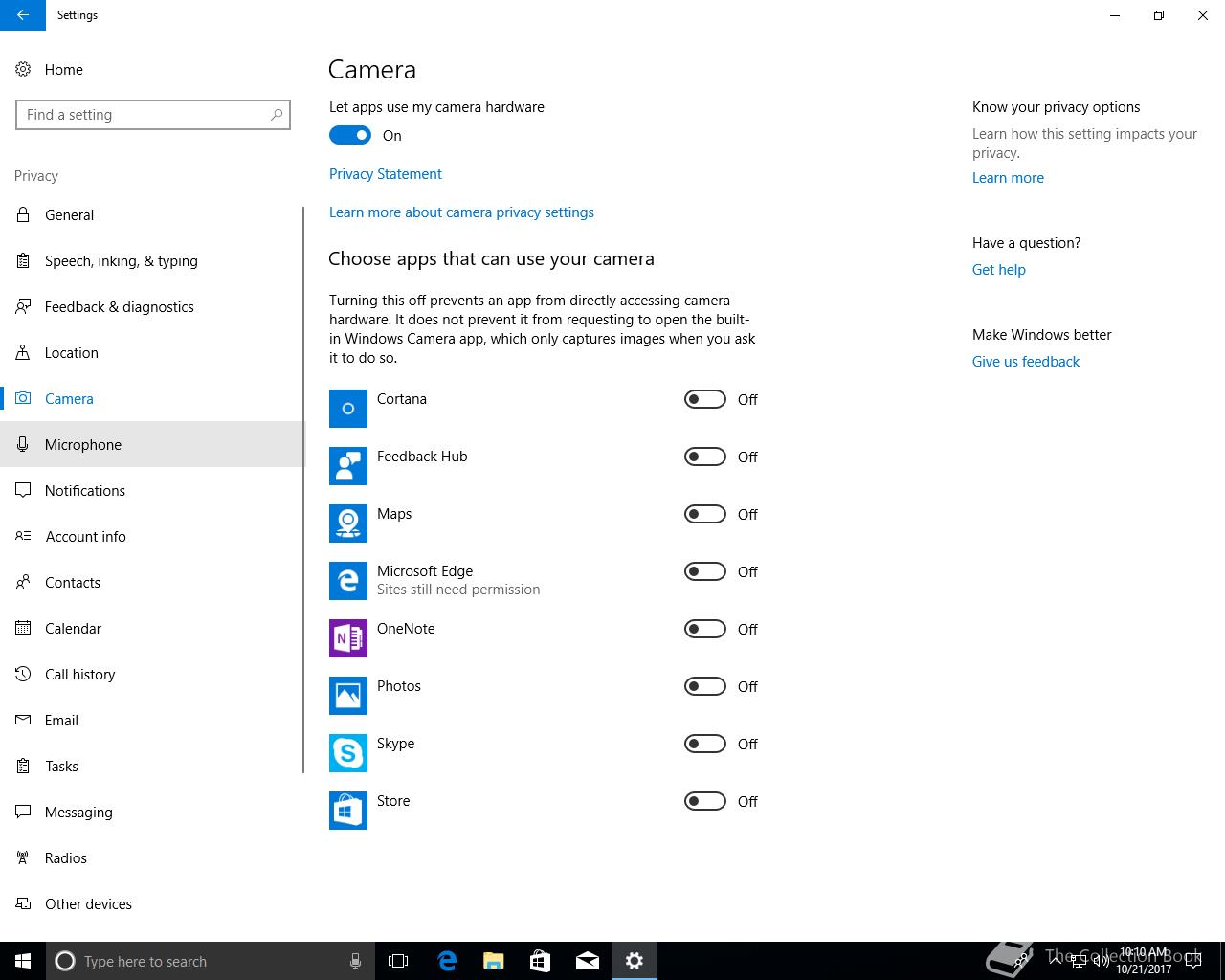Click the back arrow in Settings
Screen dimensions: 1225x980
click(x=22, y=15)
